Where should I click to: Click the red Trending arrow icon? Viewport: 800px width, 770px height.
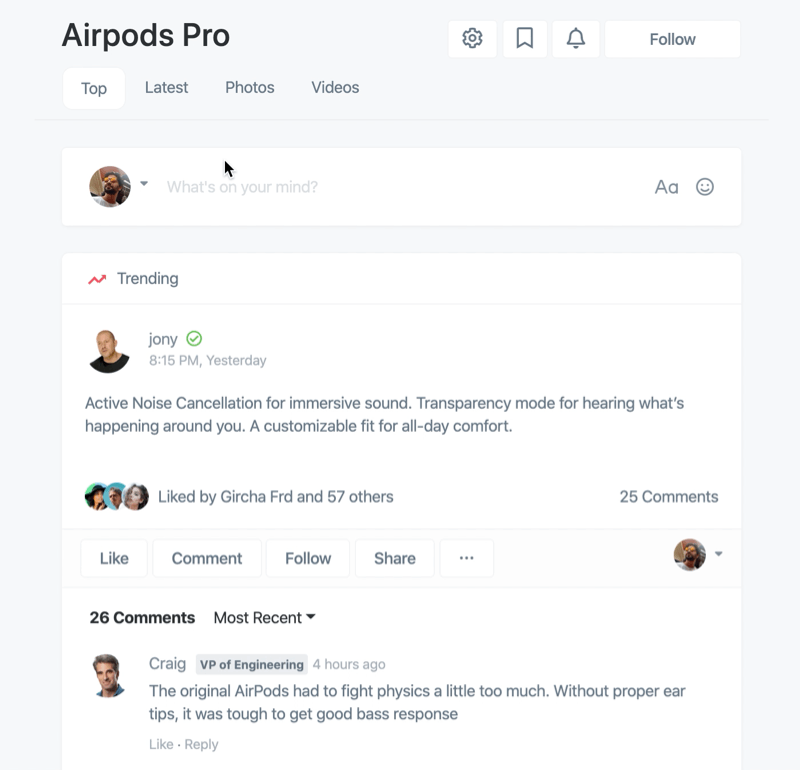point(97,279)
